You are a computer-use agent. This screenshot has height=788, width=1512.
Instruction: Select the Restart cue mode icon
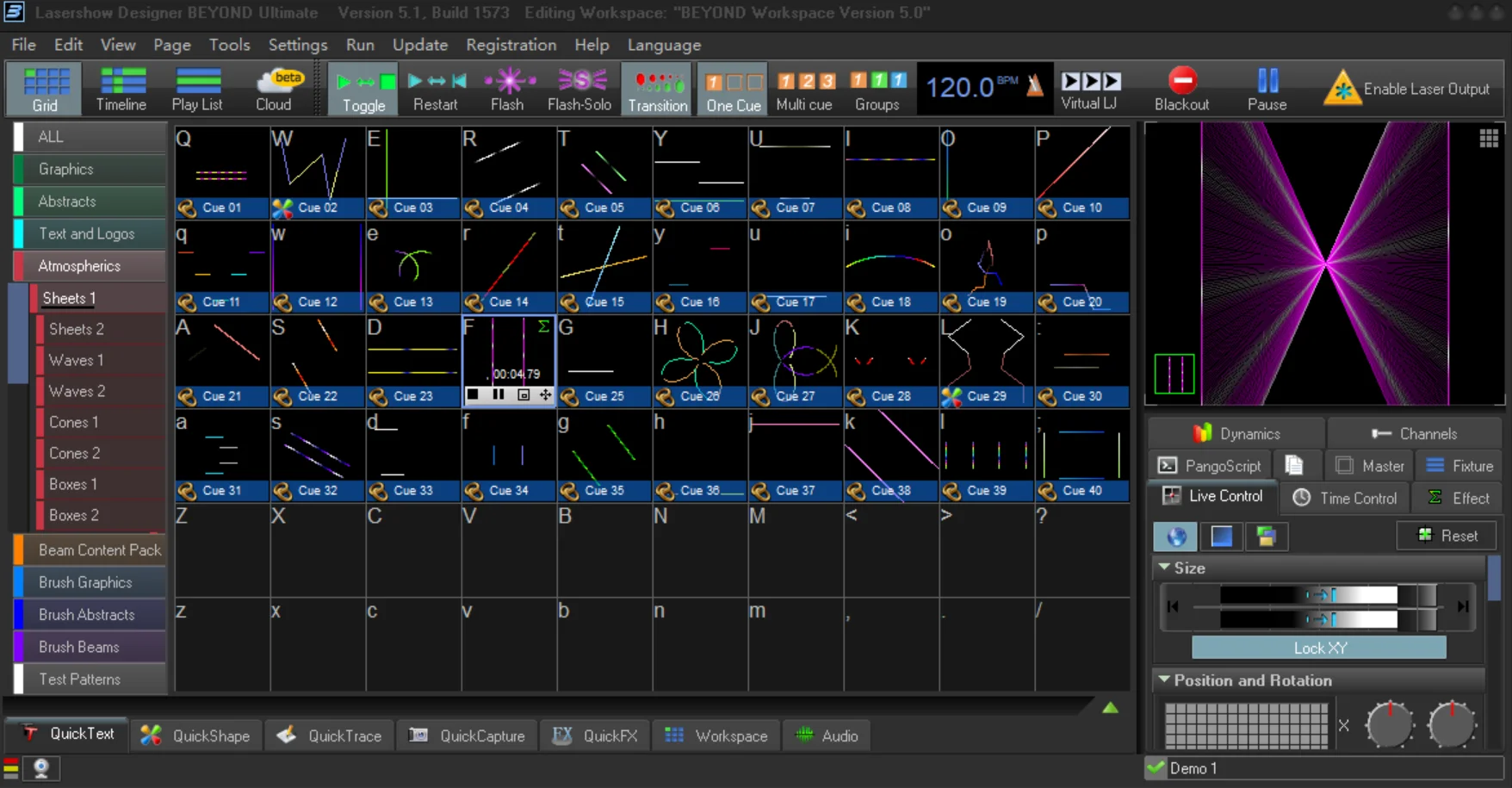[436, 81]
